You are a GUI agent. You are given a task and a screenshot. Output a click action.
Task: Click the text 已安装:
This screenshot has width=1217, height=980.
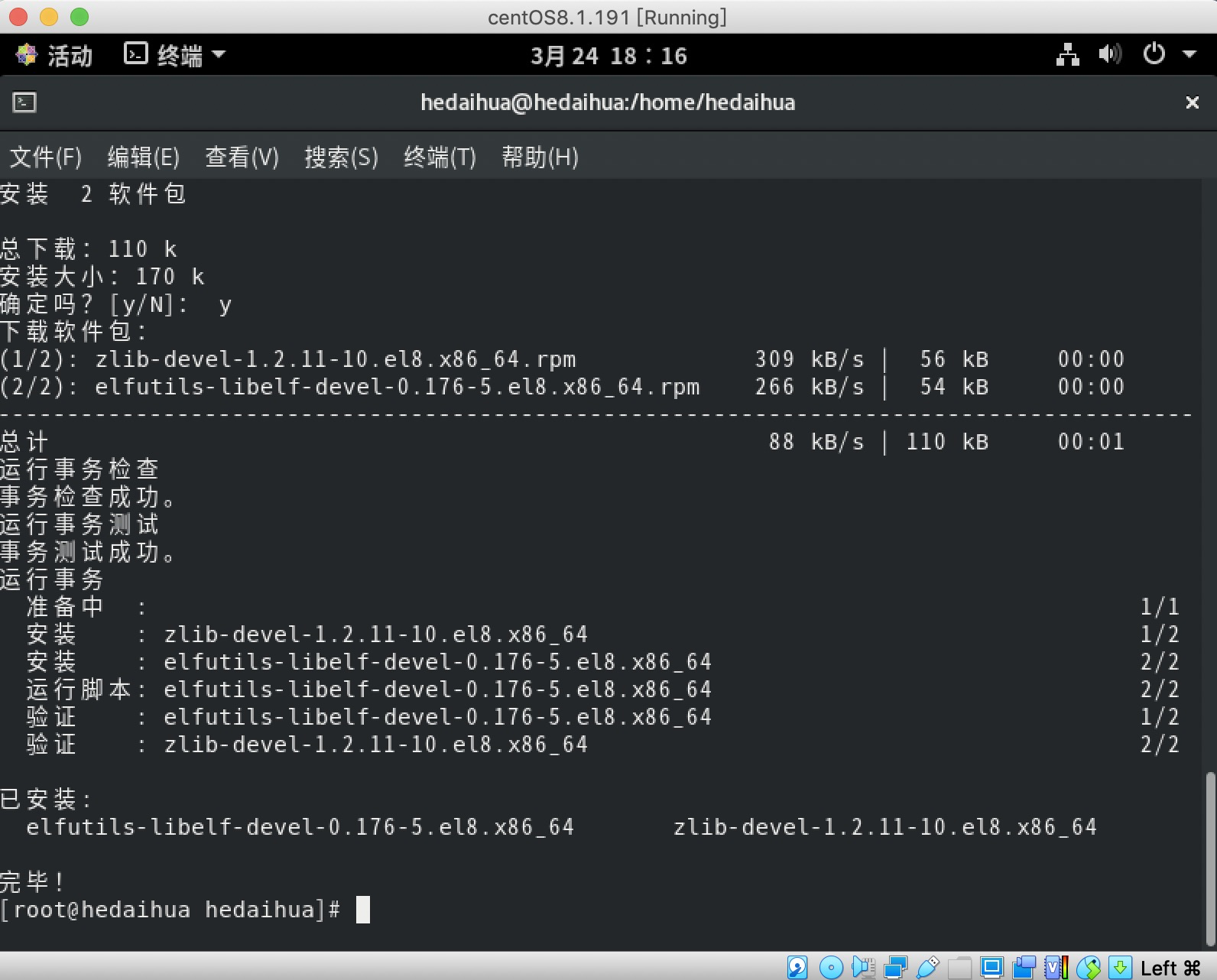coord(46,800)
